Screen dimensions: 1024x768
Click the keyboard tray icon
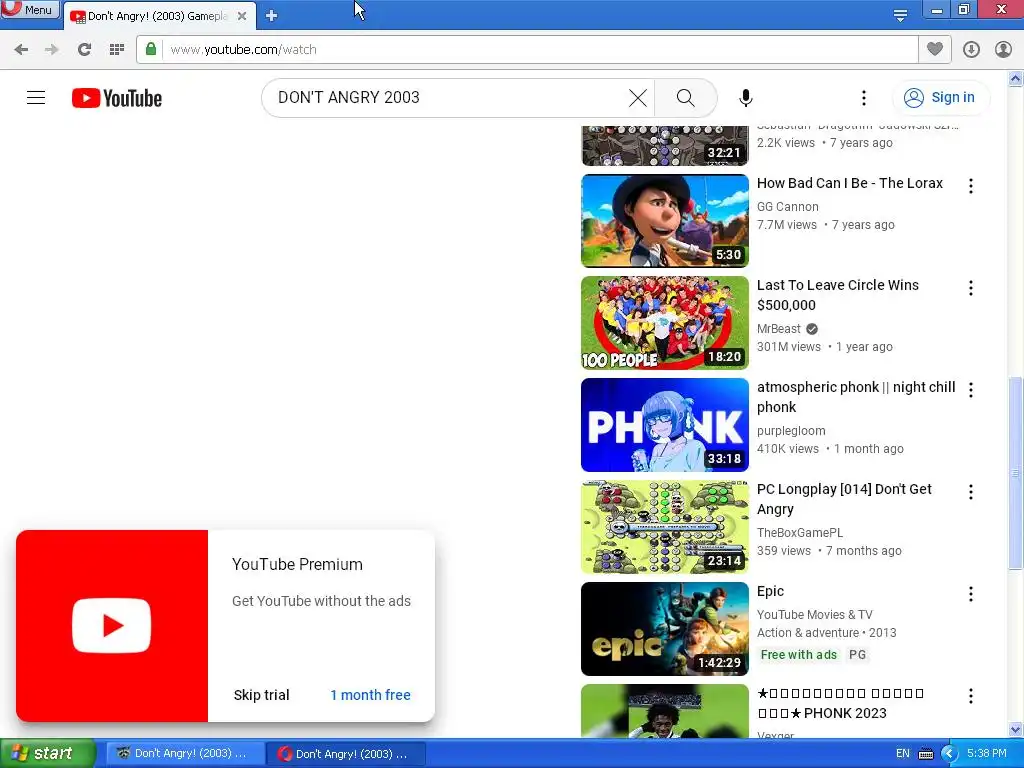[926, 754]
